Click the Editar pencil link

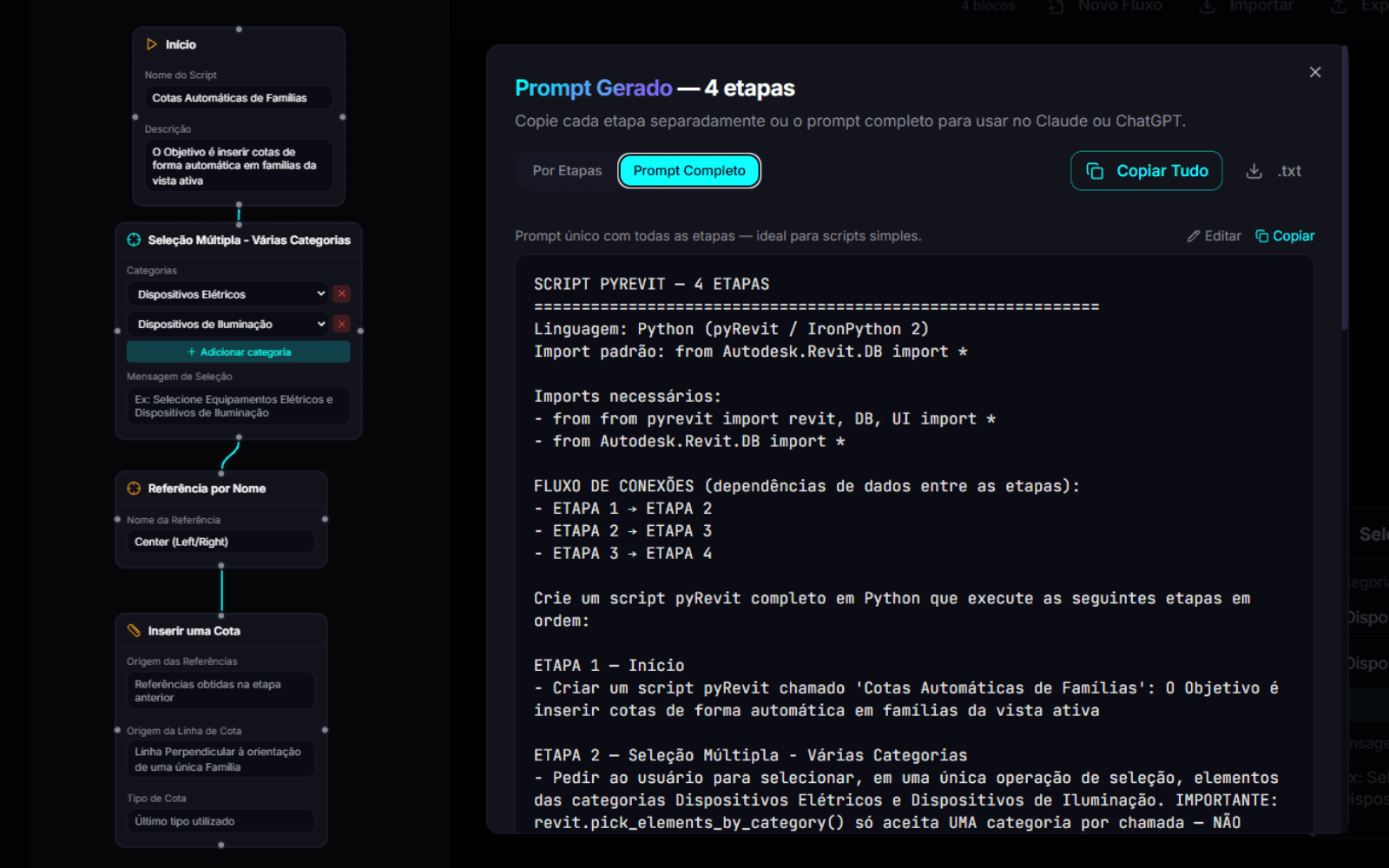pyautogui.click(x=1215, y=236)
